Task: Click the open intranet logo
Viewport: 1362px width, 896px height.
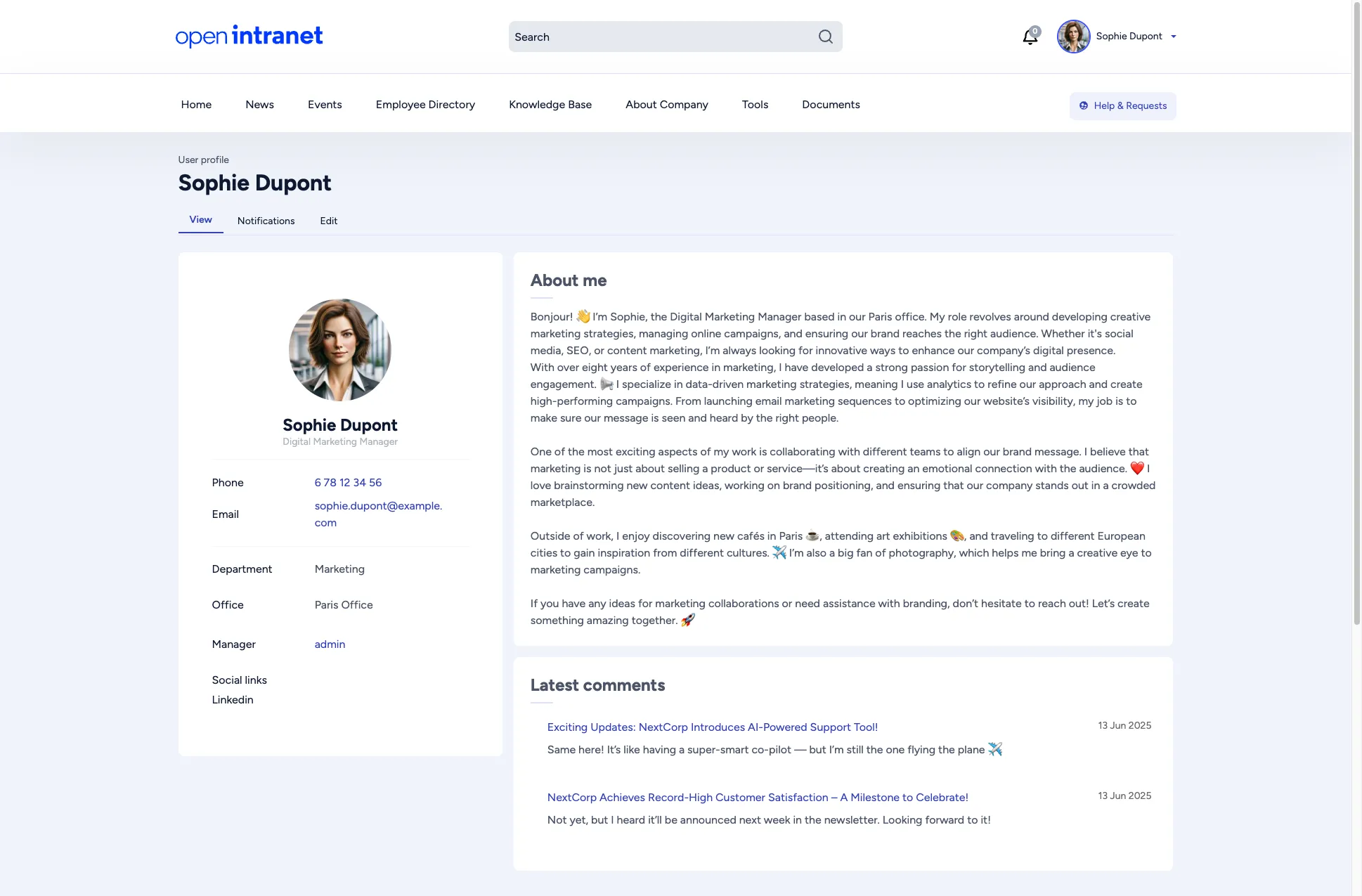Action: 249,36
